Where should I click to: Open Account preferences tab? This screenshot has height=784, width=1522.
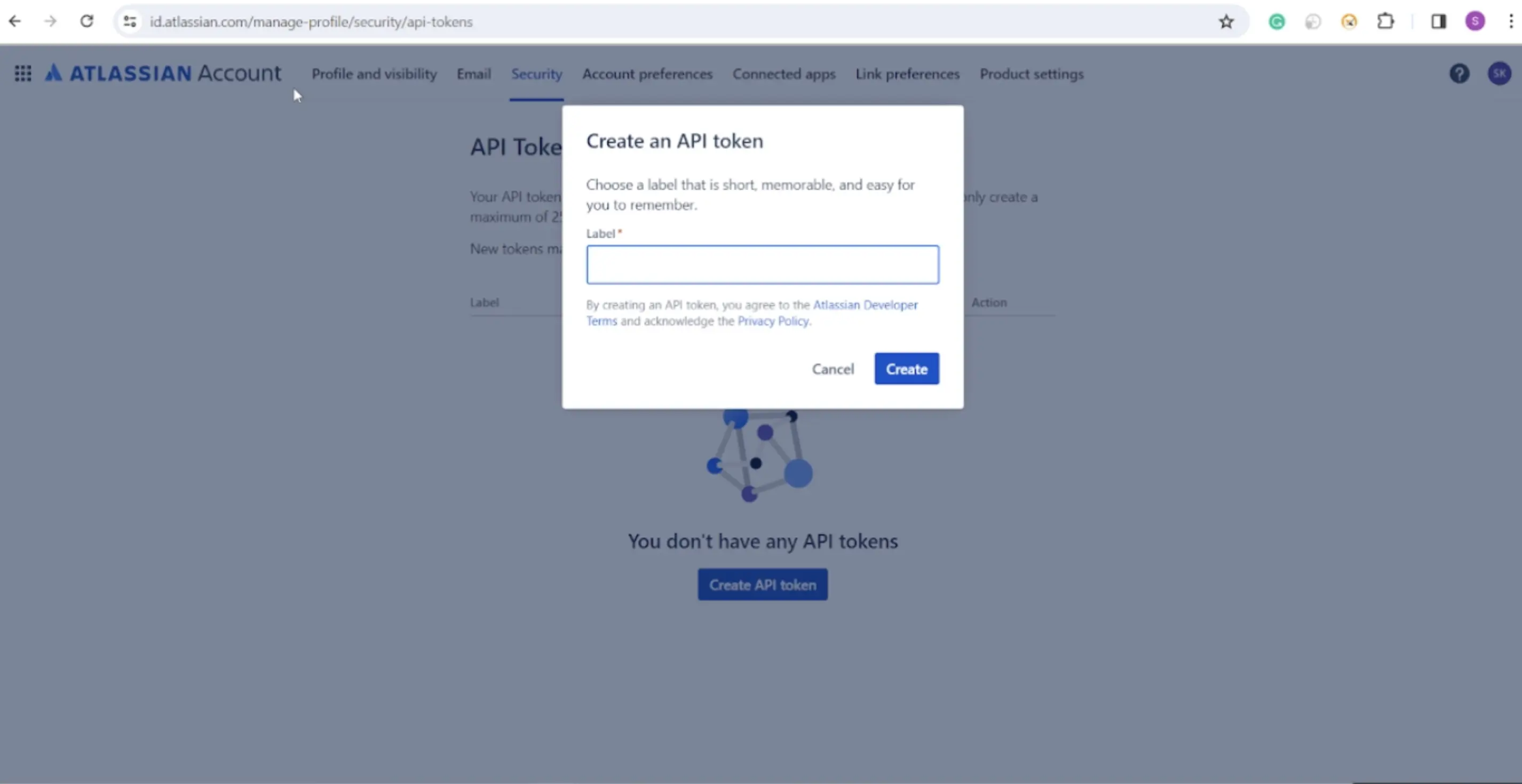[x=647, y=74]
